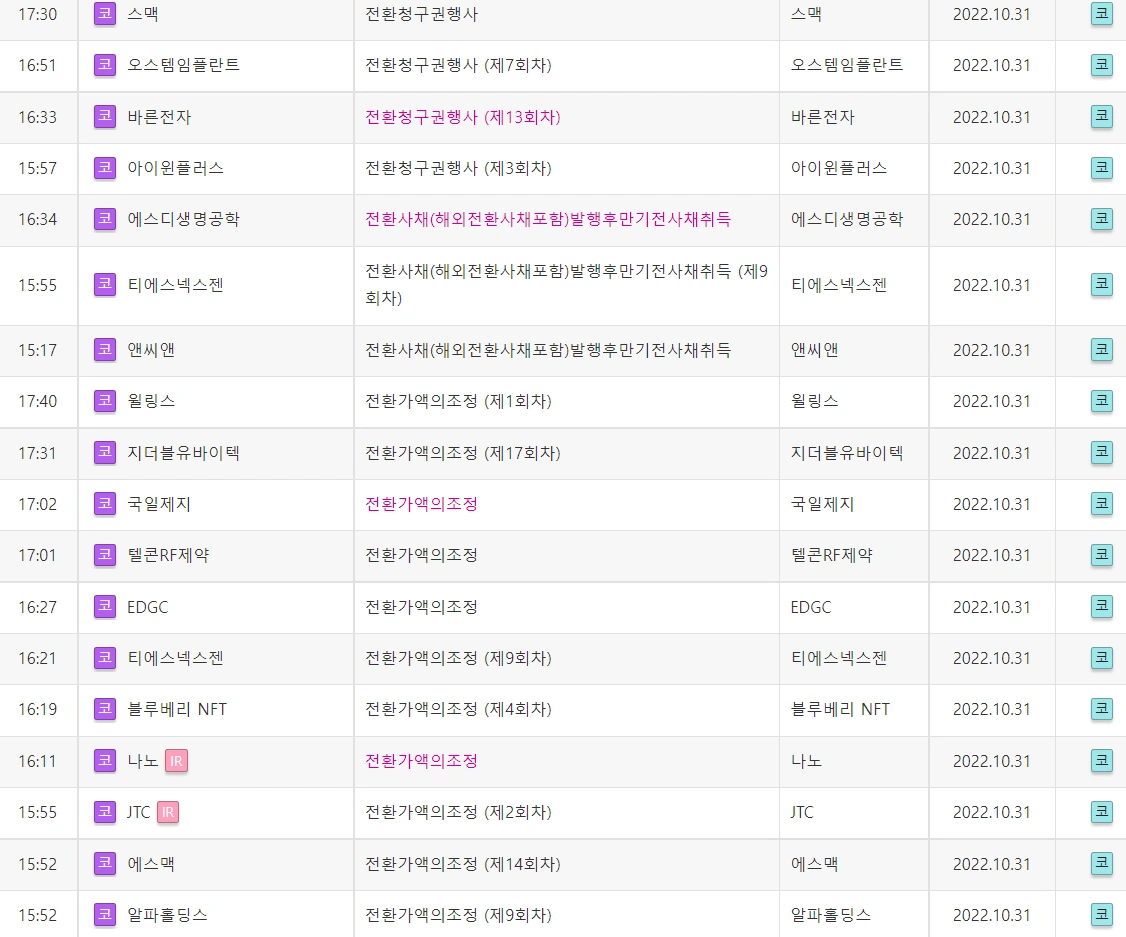This screenshot has width=1126, height=937.
Task: Click the purple 코 icon beside 윌링스
Action: 105,401
